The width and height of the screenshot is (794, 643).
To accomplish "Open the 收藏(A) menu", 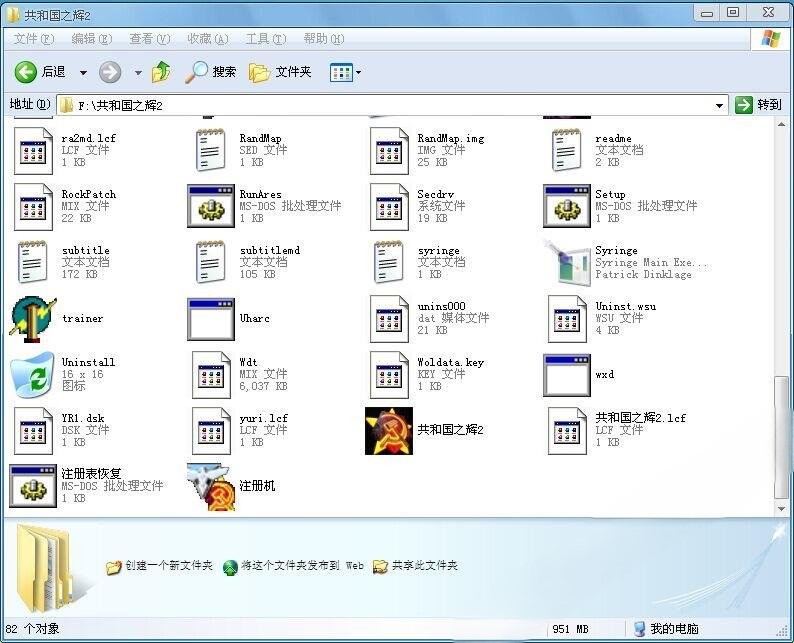I will pos(208,39).
